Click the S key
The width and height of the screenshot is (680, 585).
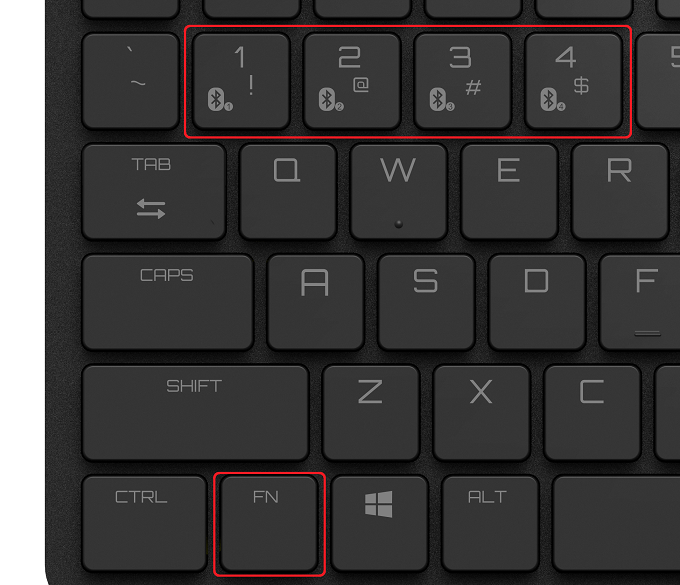(426, 302)
